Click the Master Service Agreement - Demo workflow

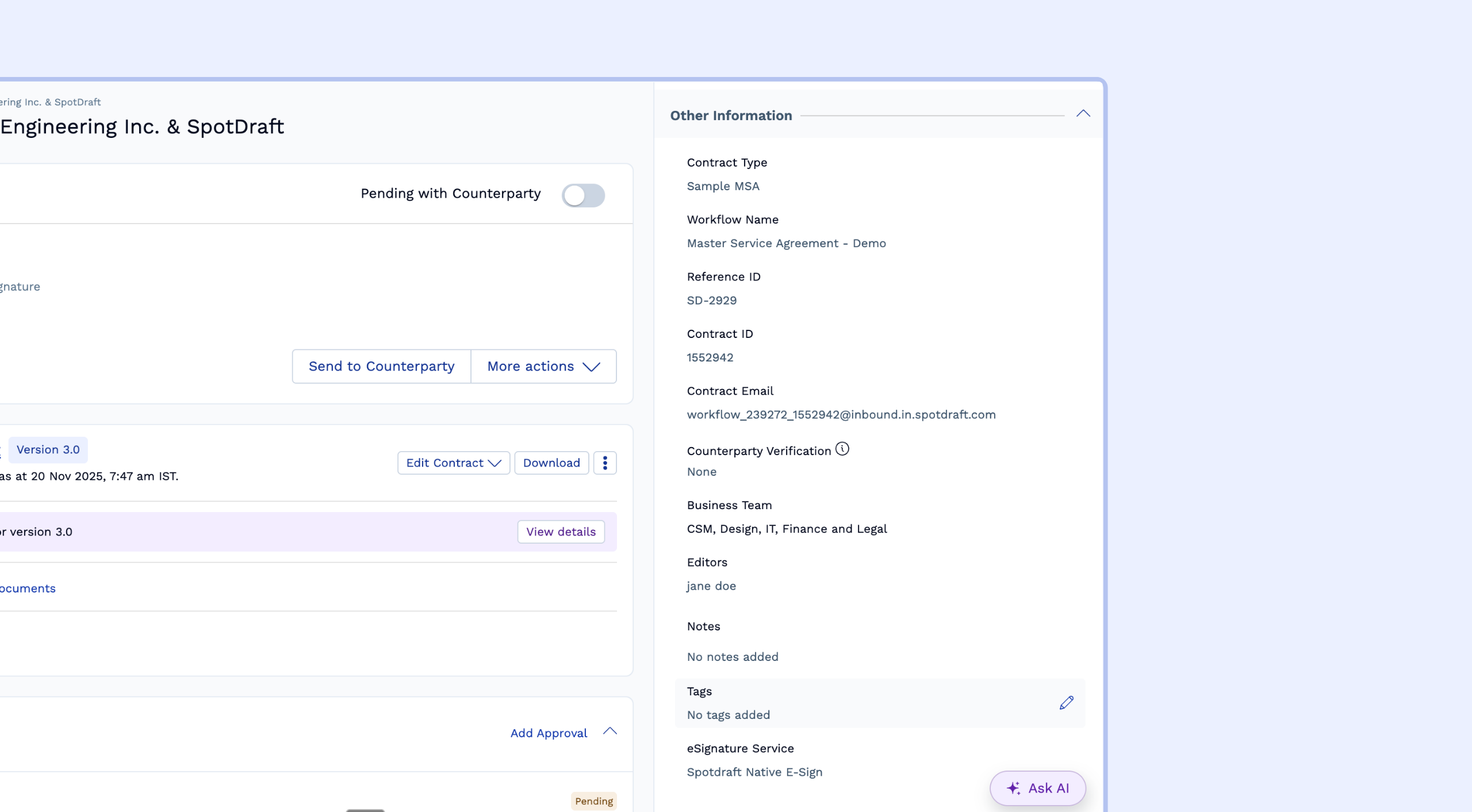tap(786, 243)
